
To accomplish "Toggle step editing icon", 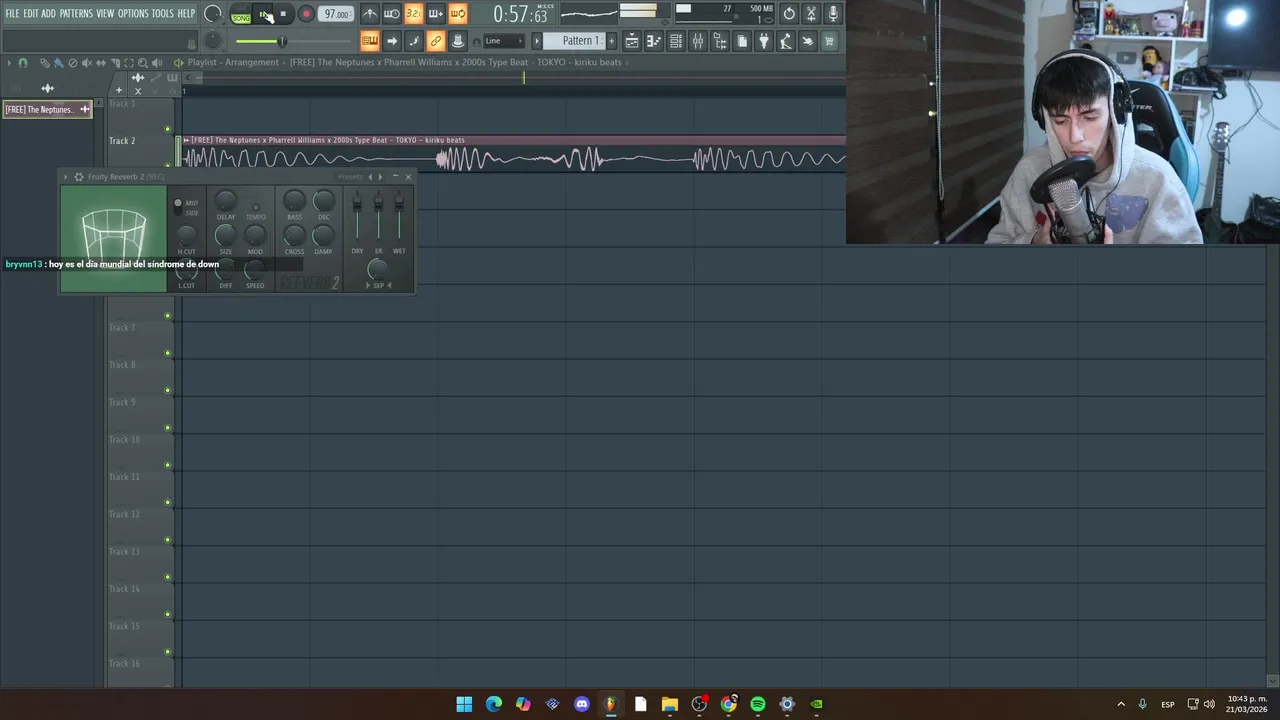I will coord(414,41).
